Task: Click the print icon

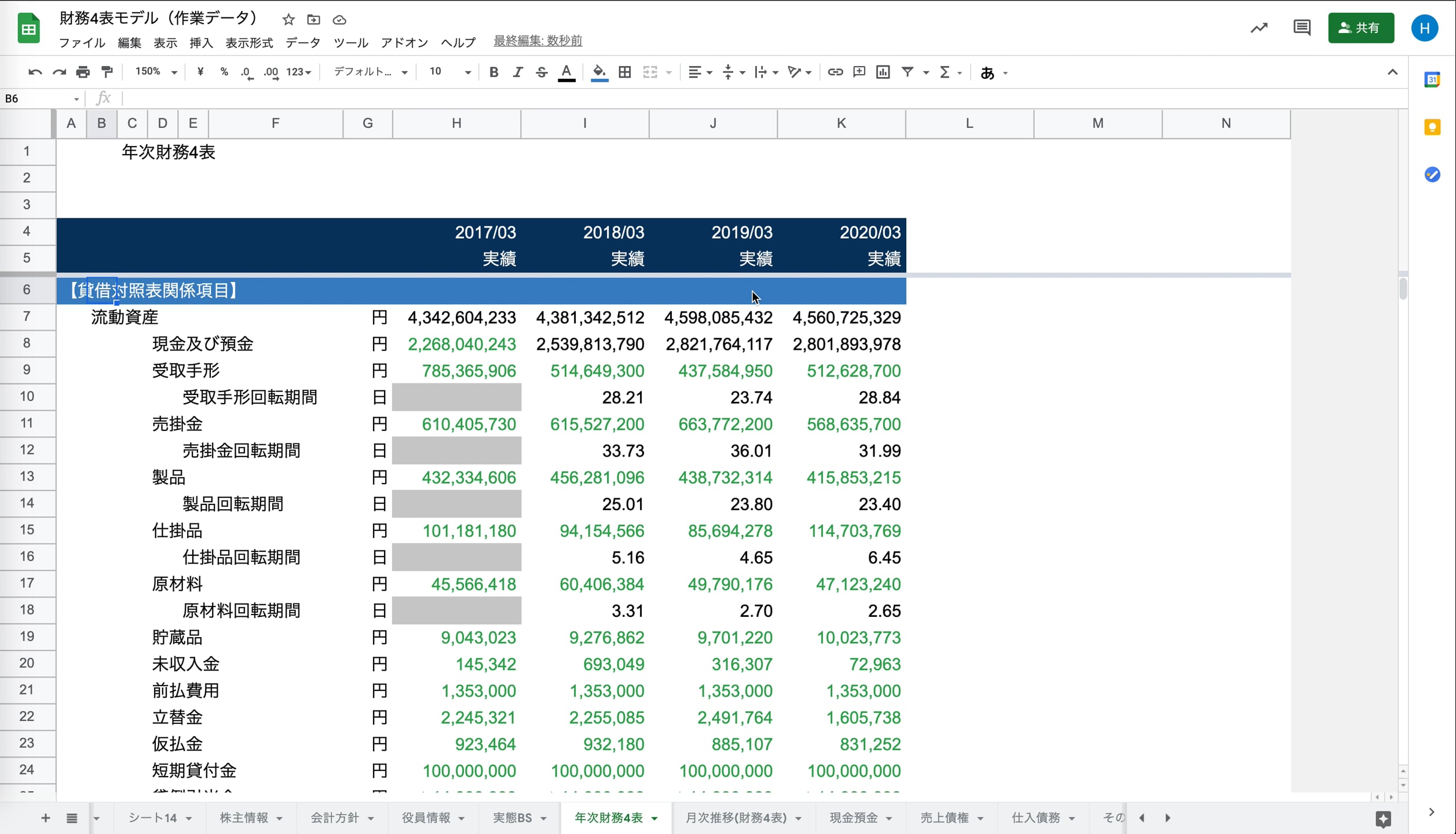Action: click(x=83, y=72)
